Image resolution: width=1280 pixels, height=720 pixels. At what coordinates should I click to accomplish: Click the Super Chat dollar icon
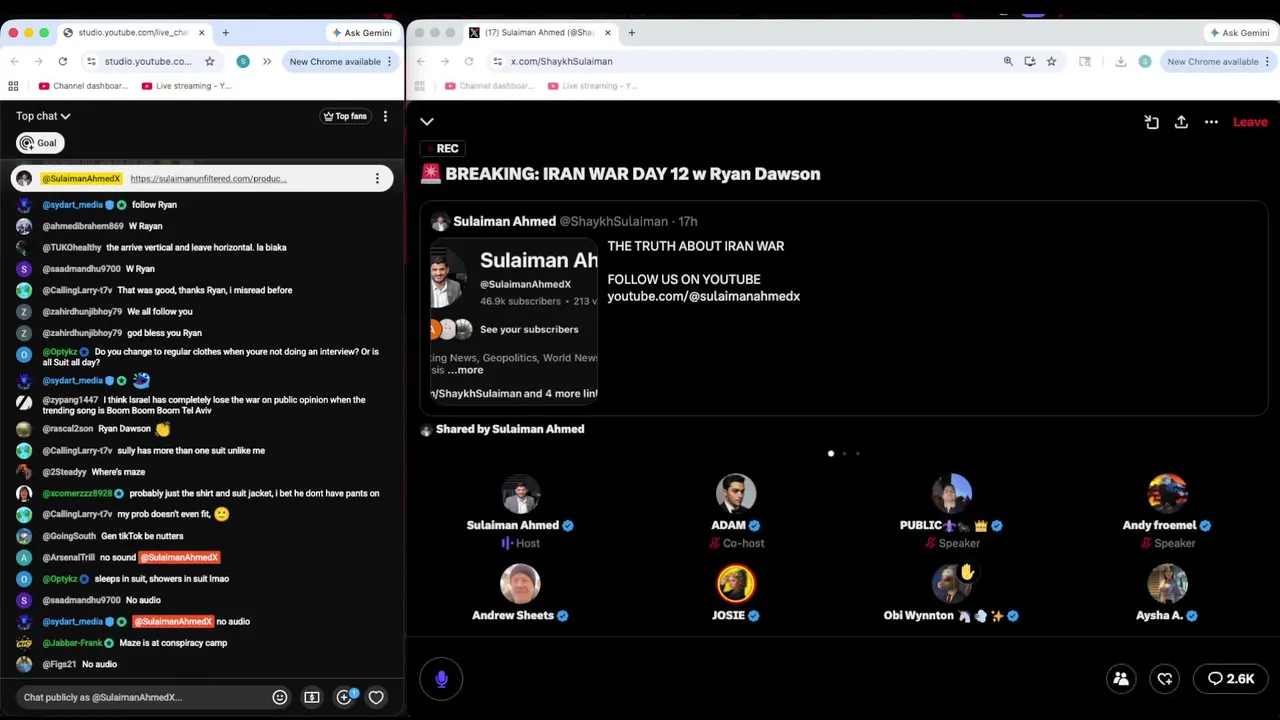click(312, 697)
